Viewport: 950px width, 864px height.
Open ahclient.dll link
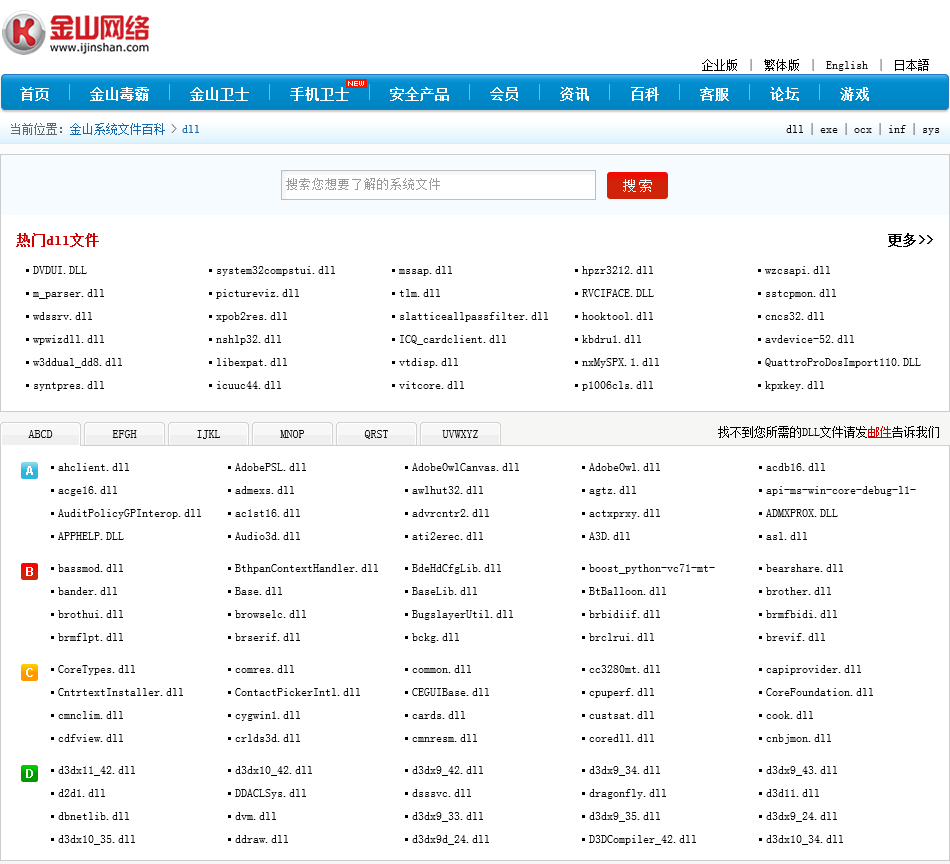pyautogui.click(x=93, y=467)
